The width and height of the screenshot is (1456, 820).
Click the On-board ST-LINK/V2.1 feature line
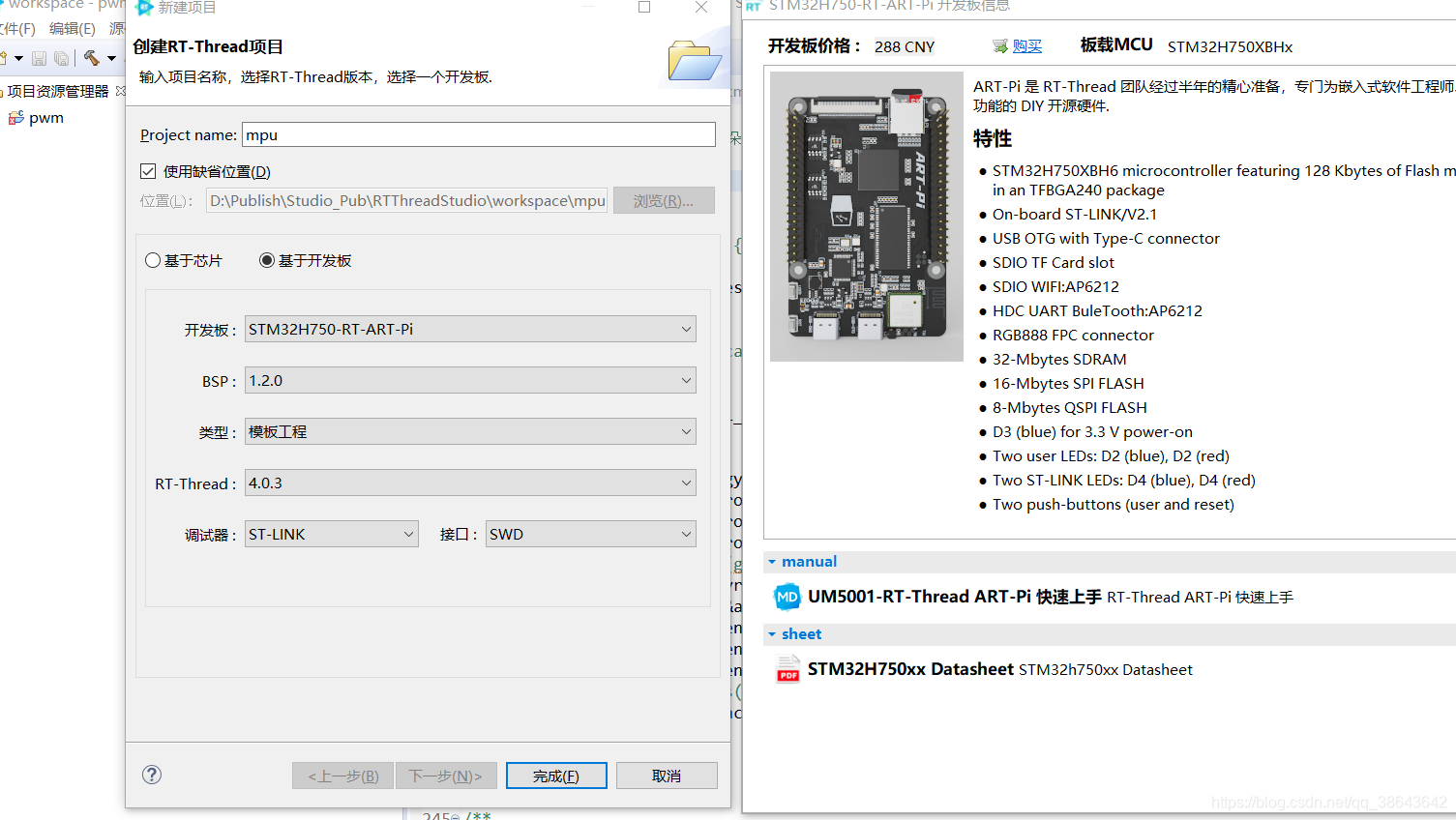[1075, 214]
